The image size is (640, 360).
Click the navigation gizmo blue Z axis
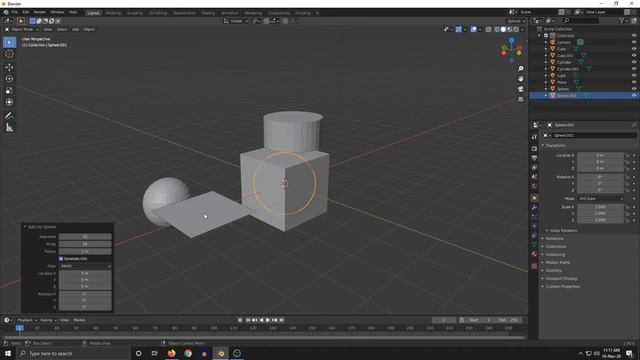click(x=511, y=40)
